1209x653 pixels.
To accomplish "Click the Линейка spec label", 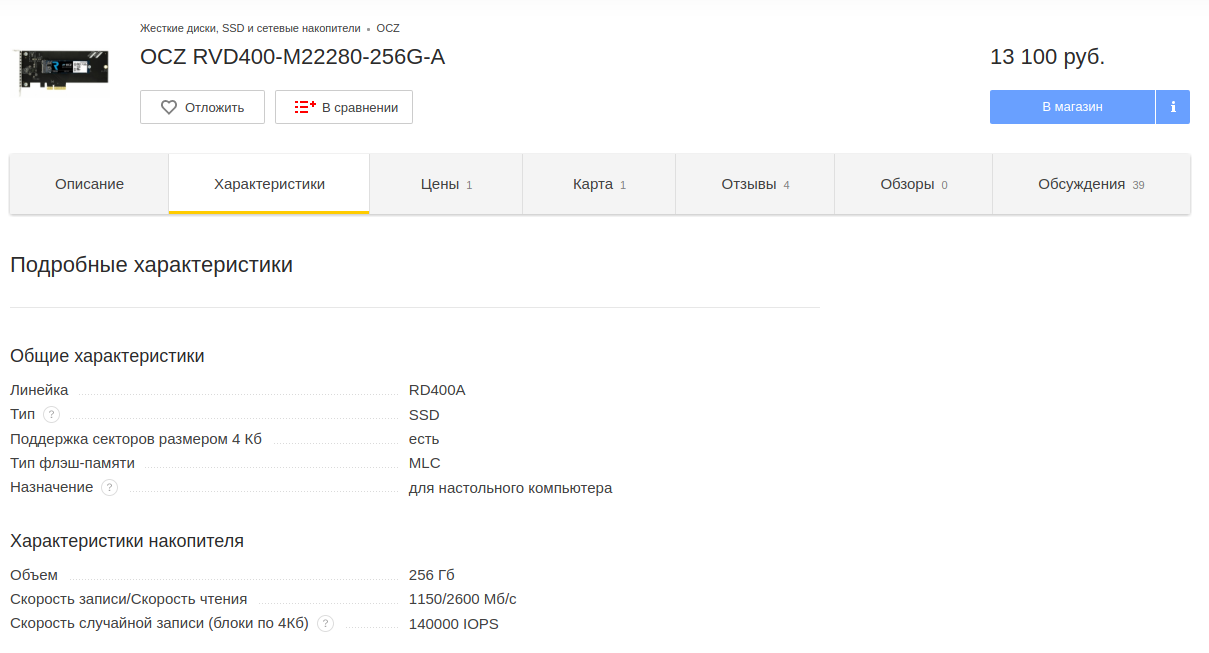I will tap(39, 390).
